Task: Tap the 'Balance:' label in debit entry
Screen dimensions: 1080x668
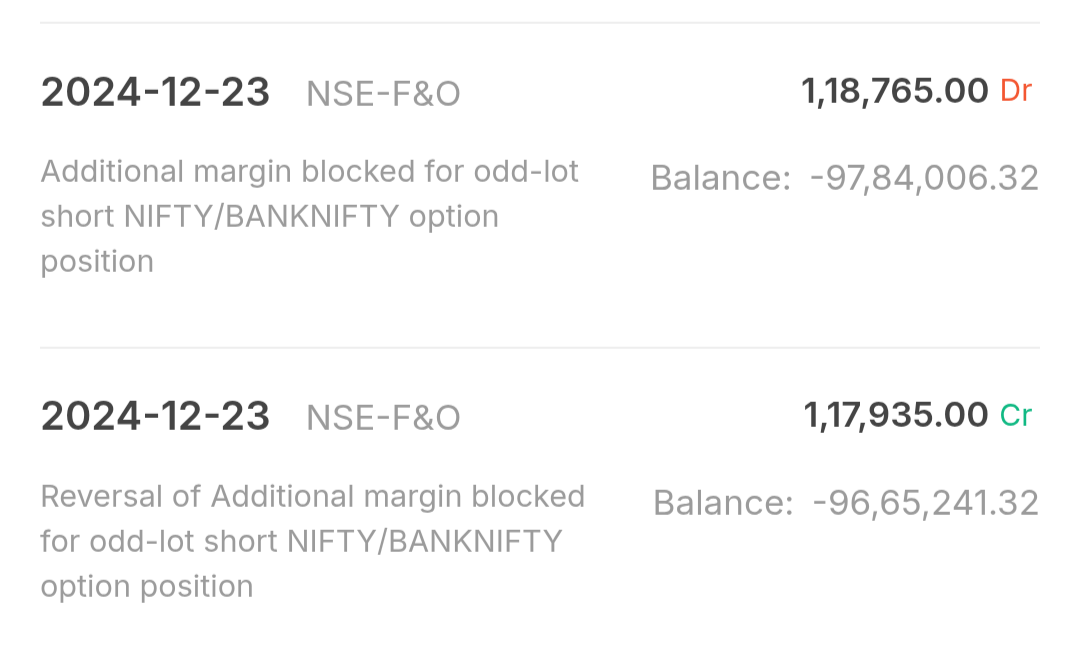Action: (720, 178)
